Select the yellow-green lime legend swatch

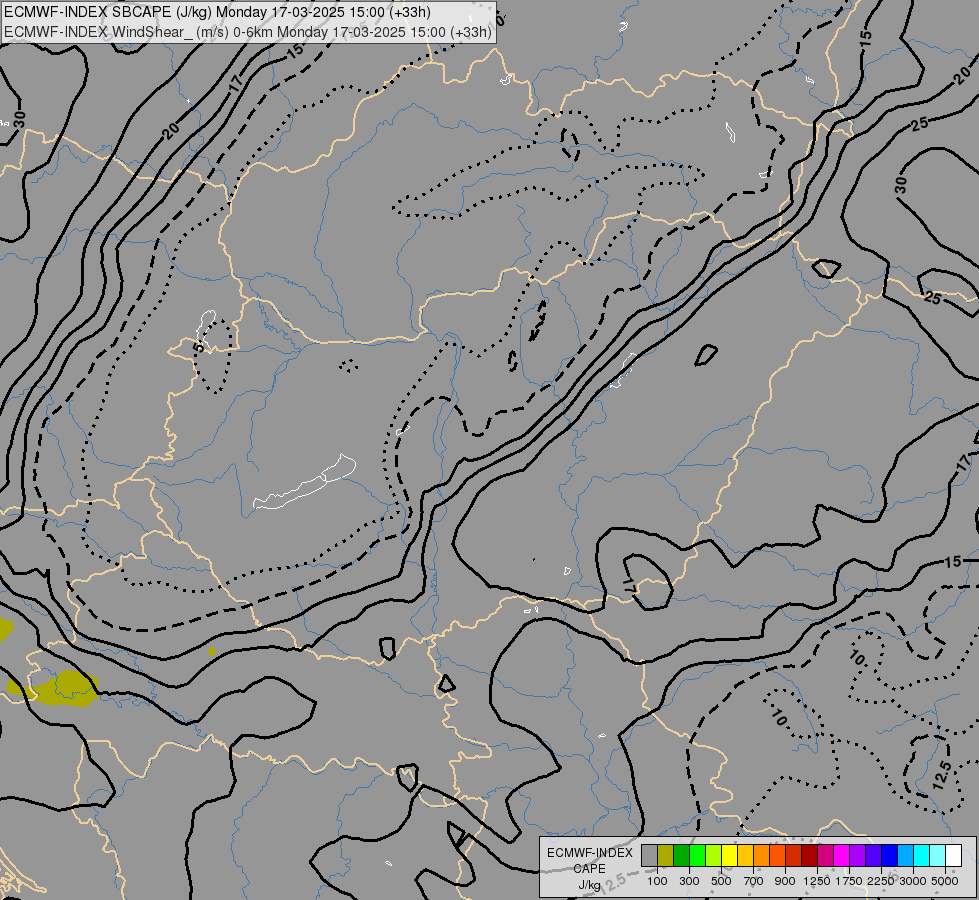713,855
